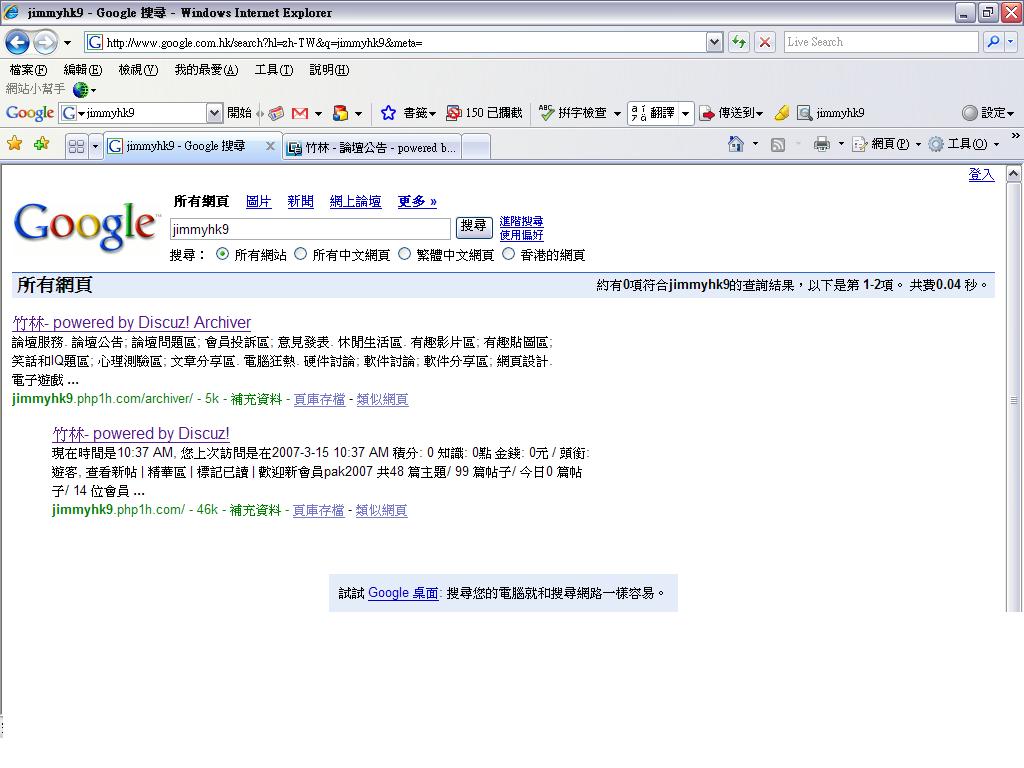Image resolution: width=1024 pixels, height=768 pixels.
Task: Open the Google toolbar settings icon
Action: pos(970,113)
